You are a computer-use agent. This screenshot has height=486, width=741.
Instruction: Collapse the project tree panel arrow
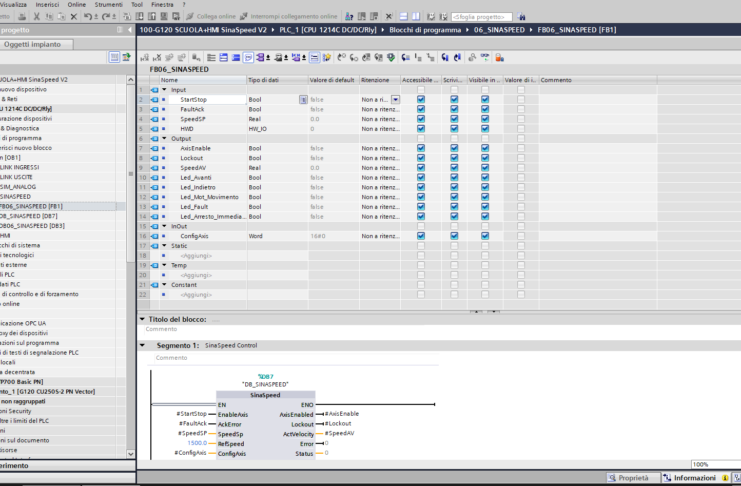click(x=130, y=30)
